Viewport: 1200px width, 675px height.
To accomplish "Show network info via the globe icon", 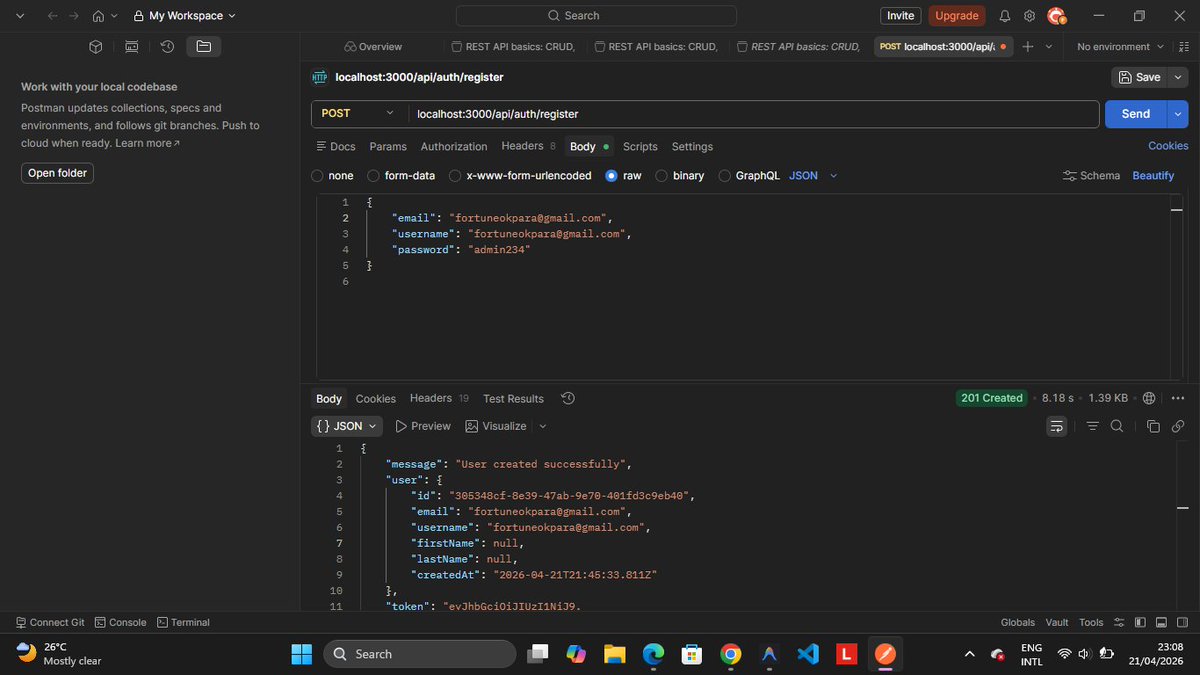I will click(1149, 398).
